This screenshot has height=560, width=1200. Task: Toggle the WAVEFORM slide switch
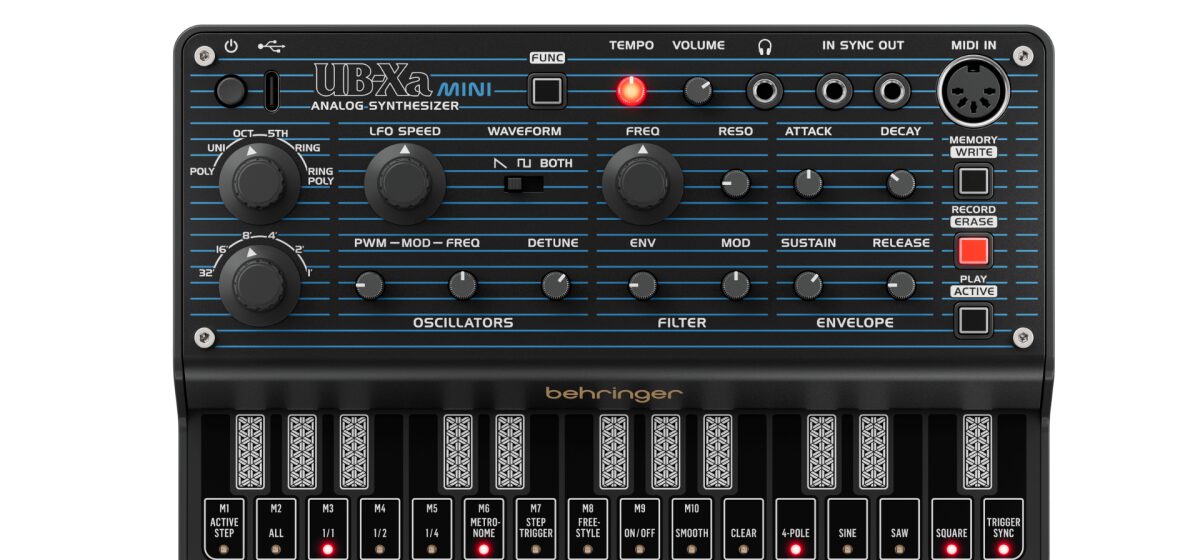[524, 184]
